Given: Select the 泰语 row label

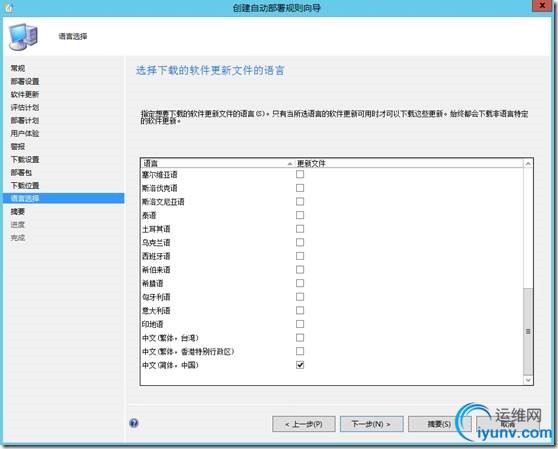Looking at the screenshot, I should [149, 215].
